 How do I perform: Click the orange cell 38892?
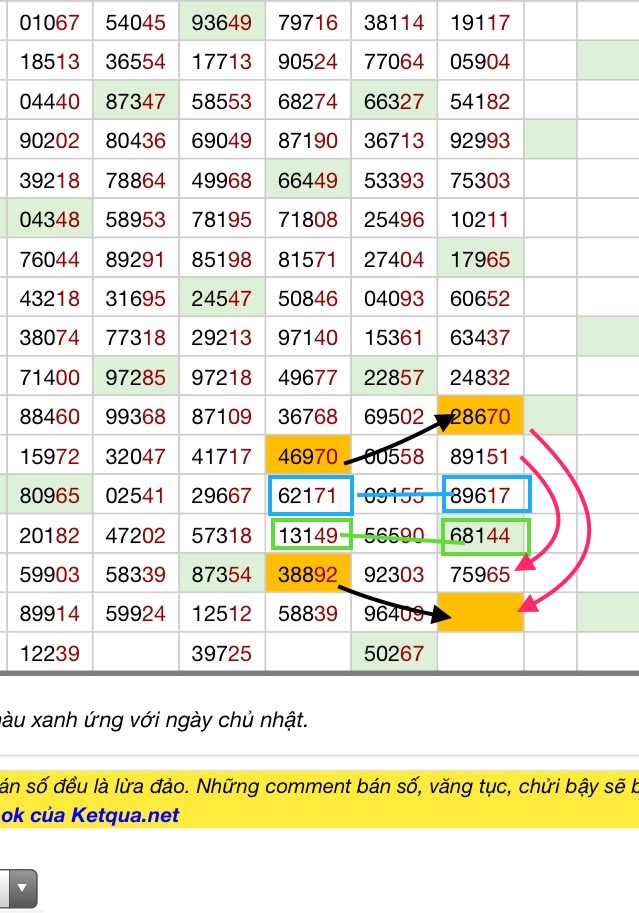click(308, 576)
